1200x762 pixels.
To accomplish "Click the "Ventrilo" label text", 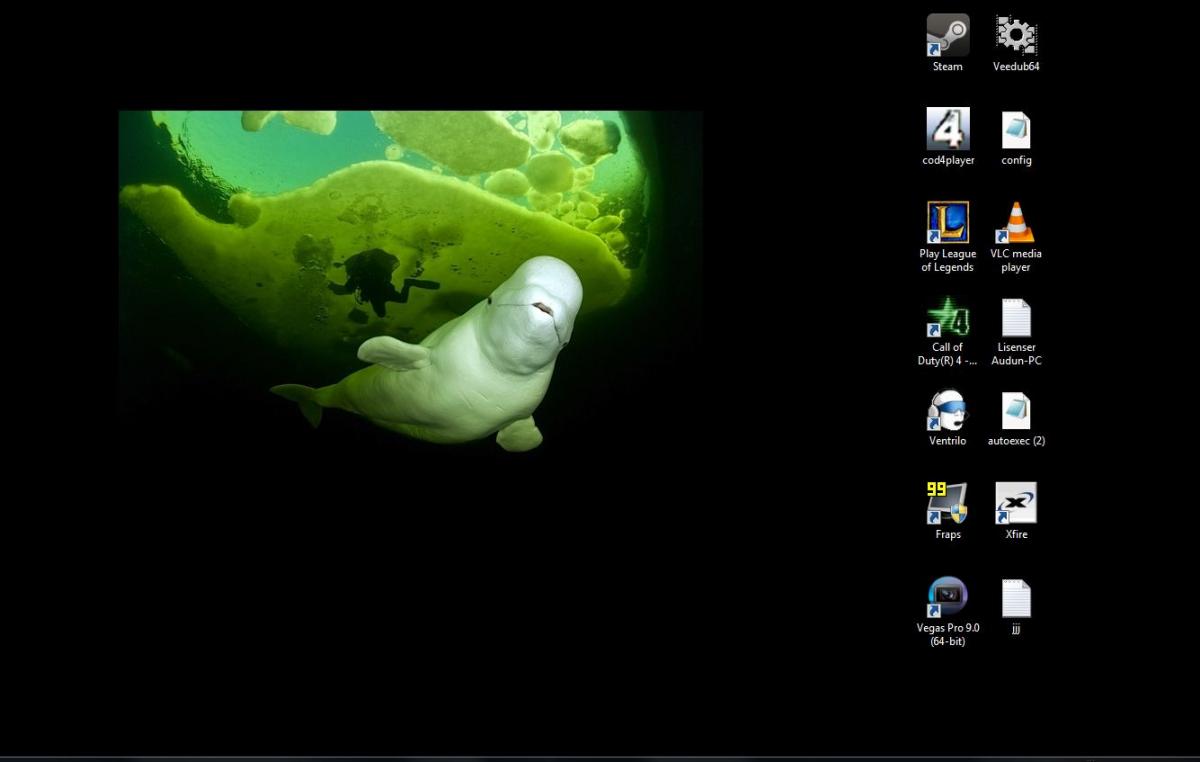I will coord(947,441).
